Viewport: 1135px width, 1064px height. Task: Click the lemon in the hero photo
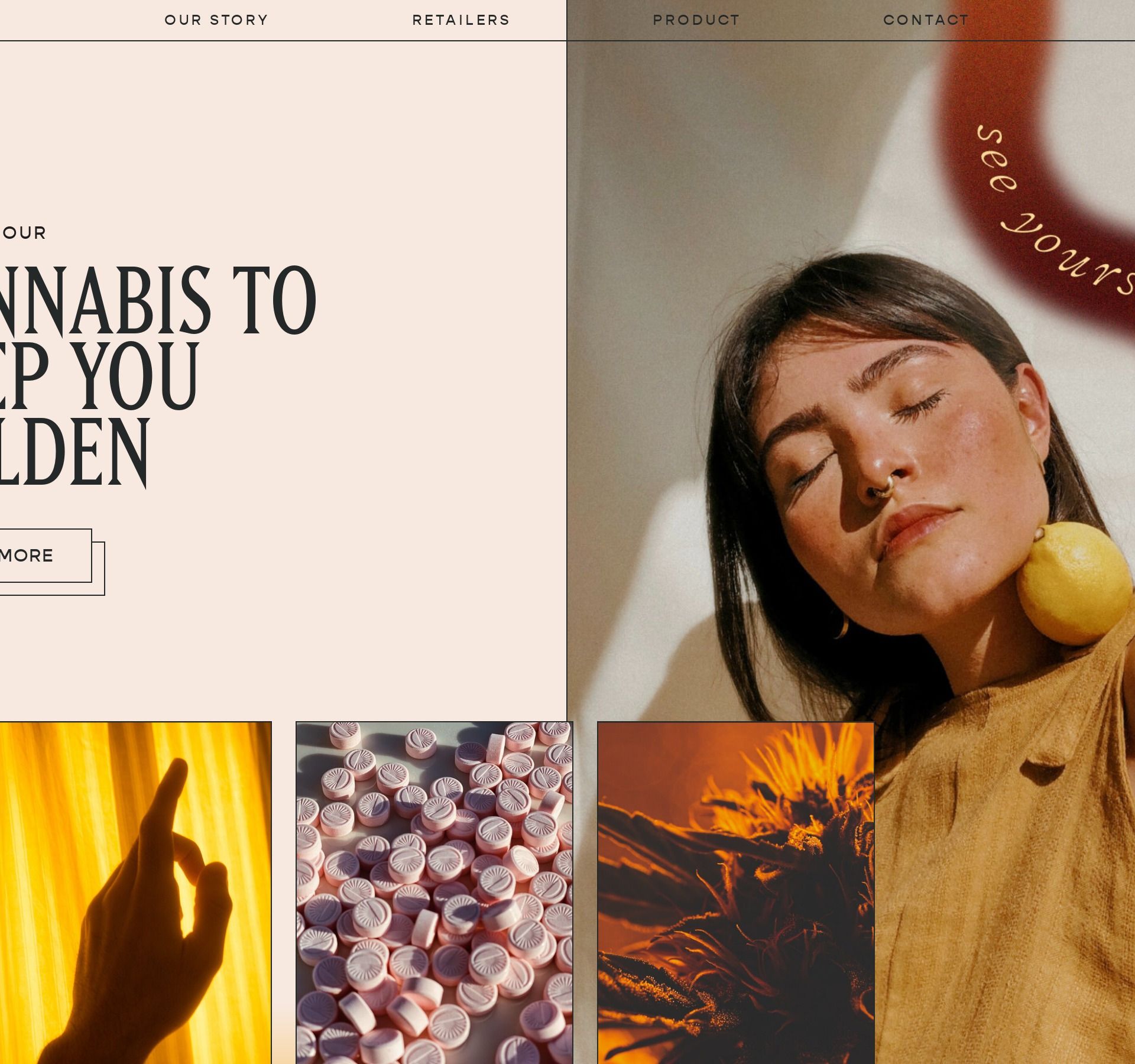coord(1074,583)
